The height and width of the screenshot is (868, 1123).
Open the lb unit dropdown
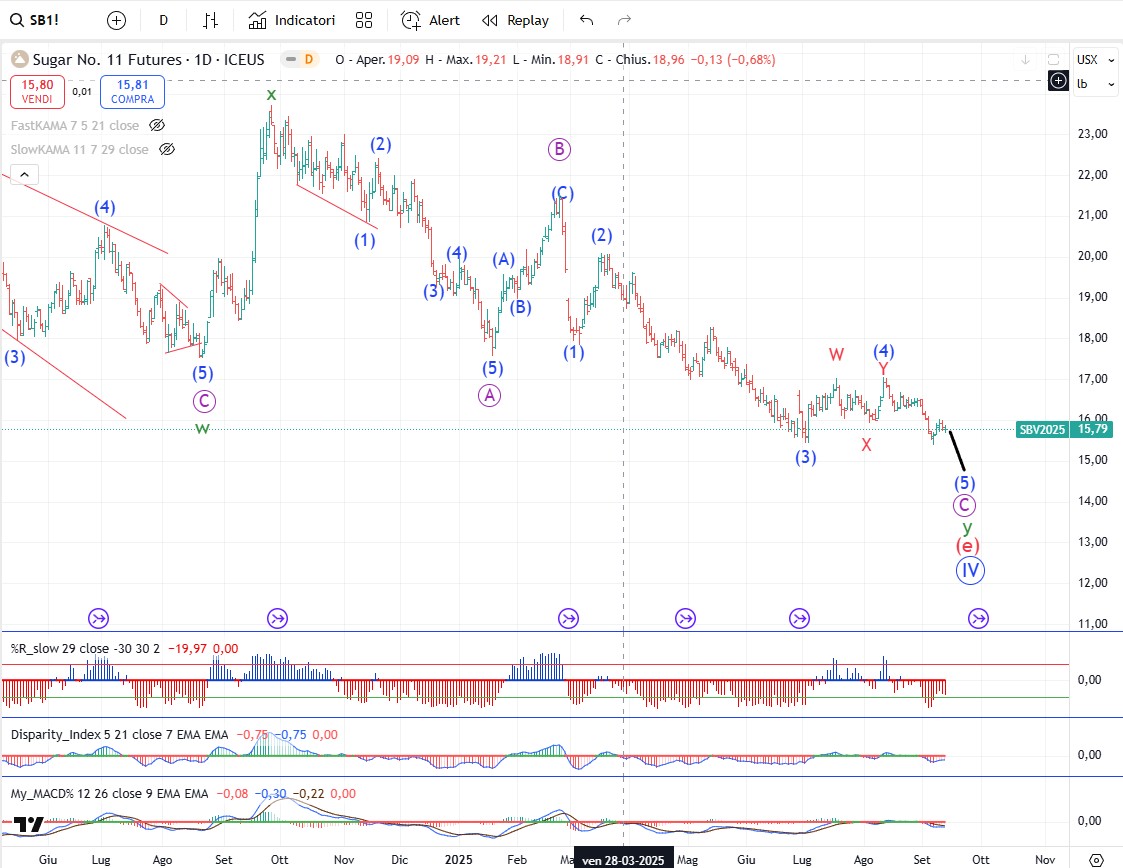1095,84
